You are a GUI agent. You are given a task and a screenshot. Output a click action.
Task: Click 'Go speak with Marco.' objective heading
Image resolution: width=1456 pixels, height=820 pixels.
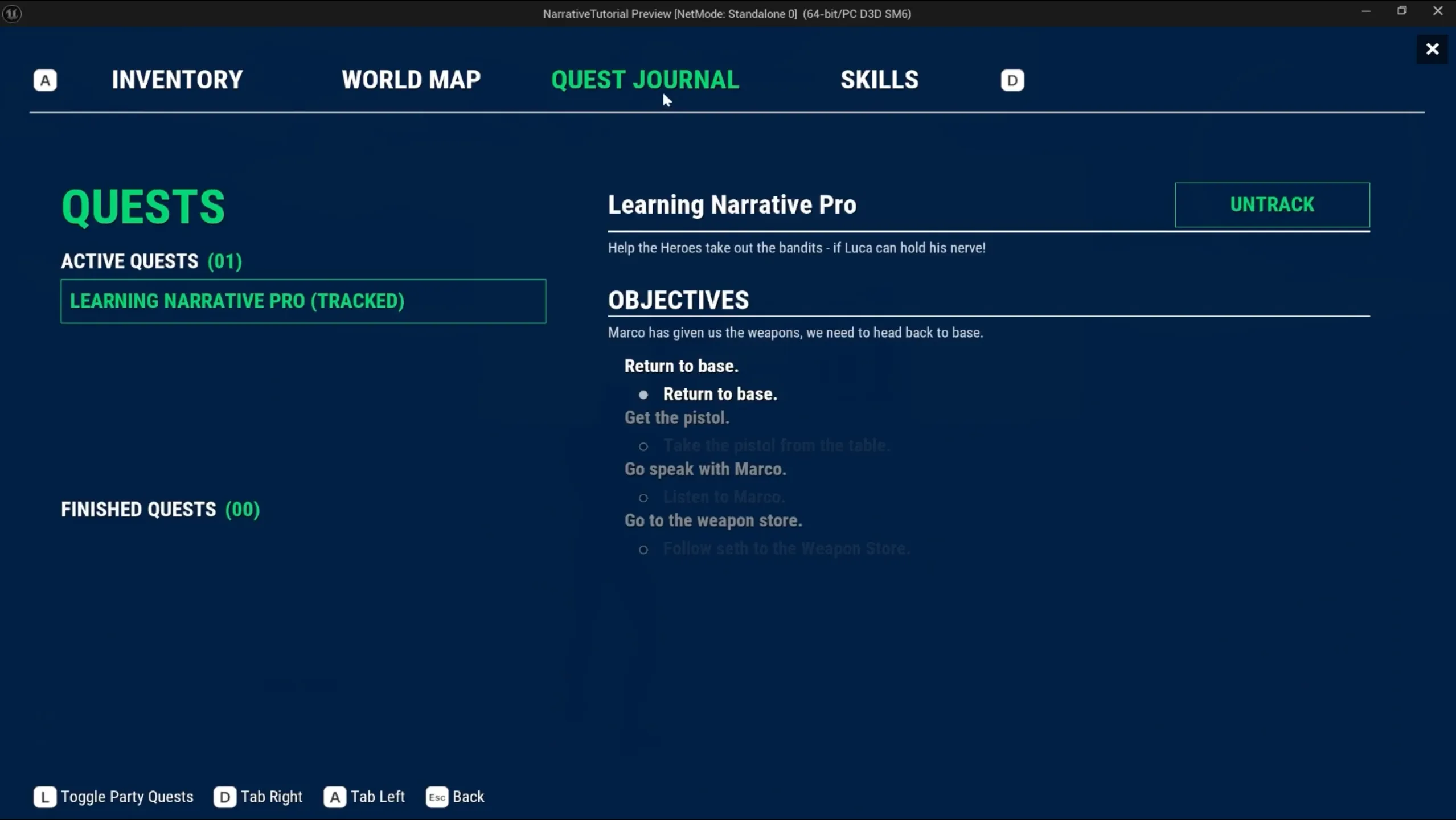click(706, 469)
